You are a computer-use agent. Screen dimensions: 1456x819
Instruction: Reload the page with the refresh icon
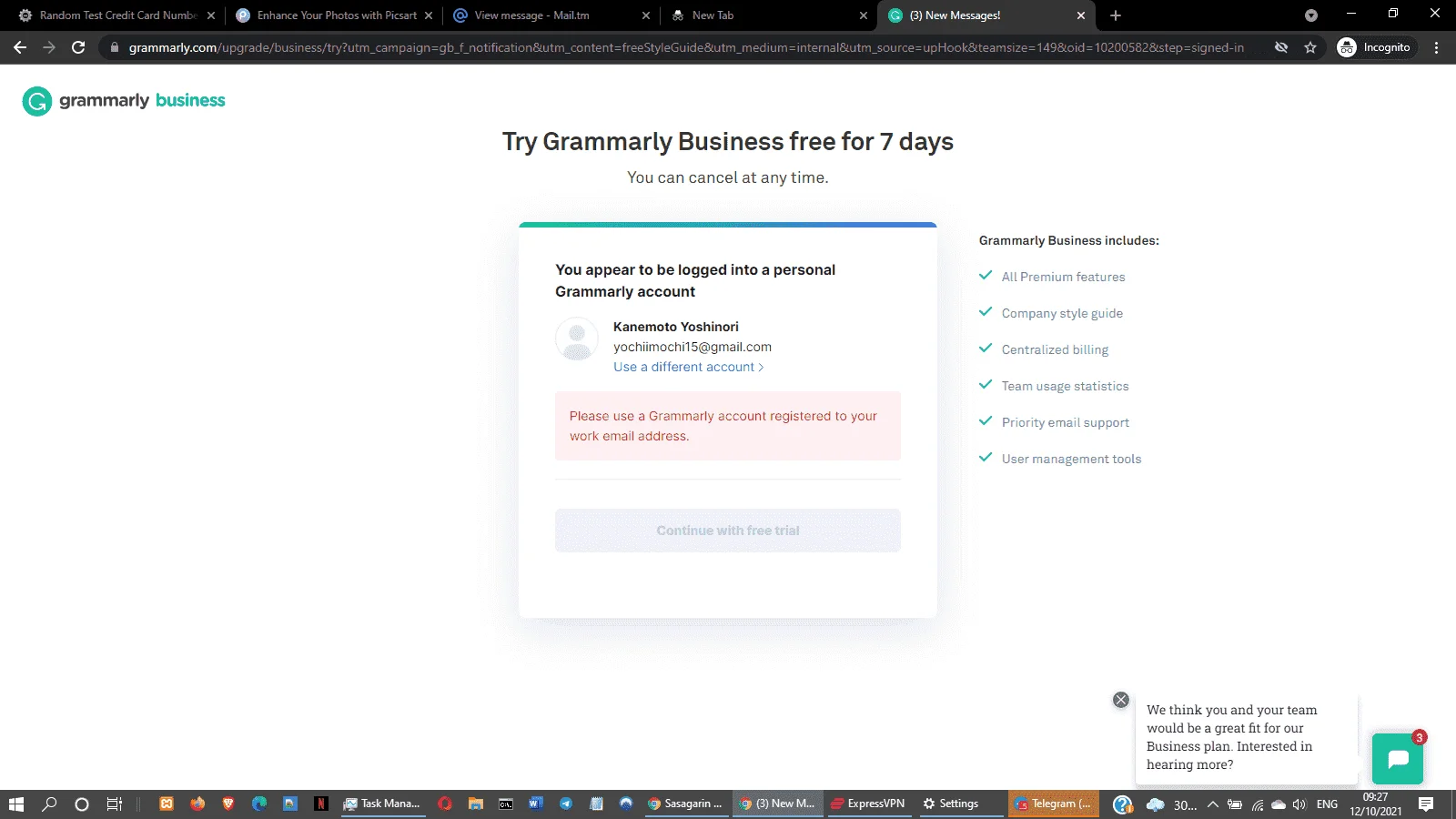[x=78, y=47]
